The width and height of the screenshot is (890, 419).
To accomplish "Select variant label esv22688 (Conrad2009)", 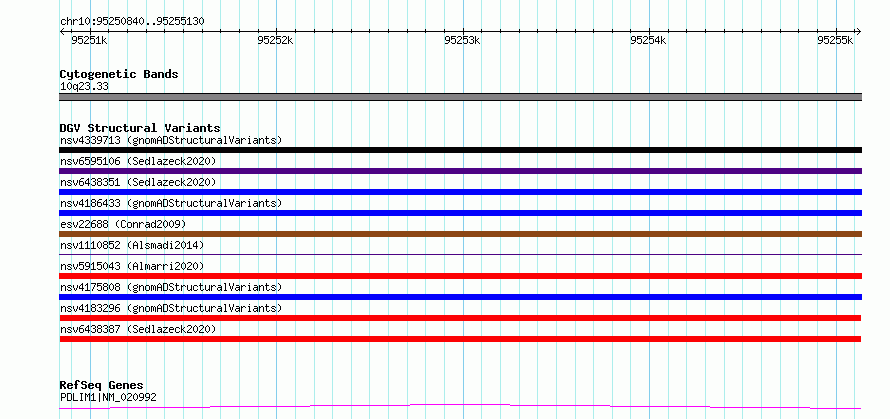I will click(123, 224).
